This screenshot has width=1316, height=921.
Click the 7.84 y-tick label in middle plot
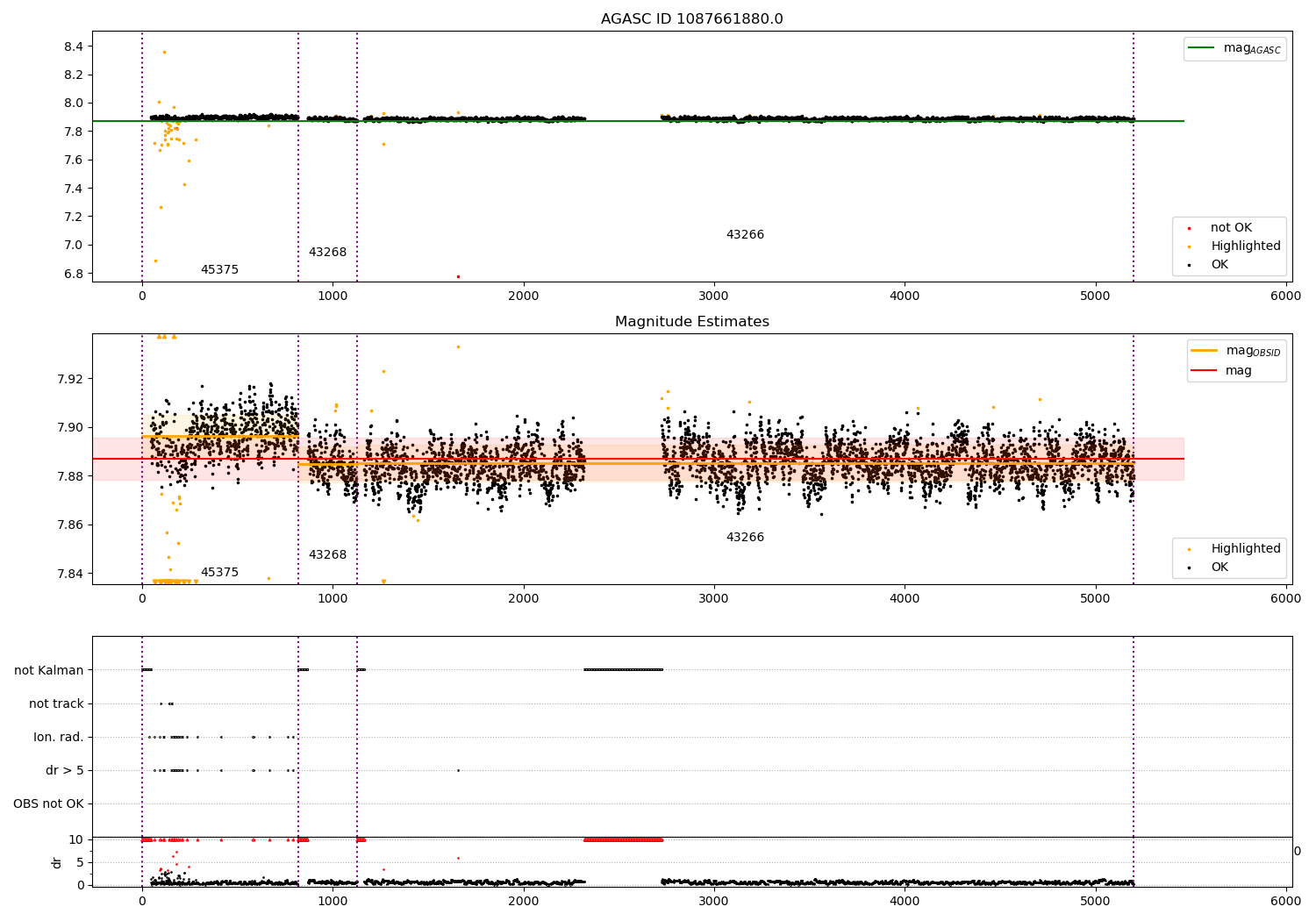(71, 574)
